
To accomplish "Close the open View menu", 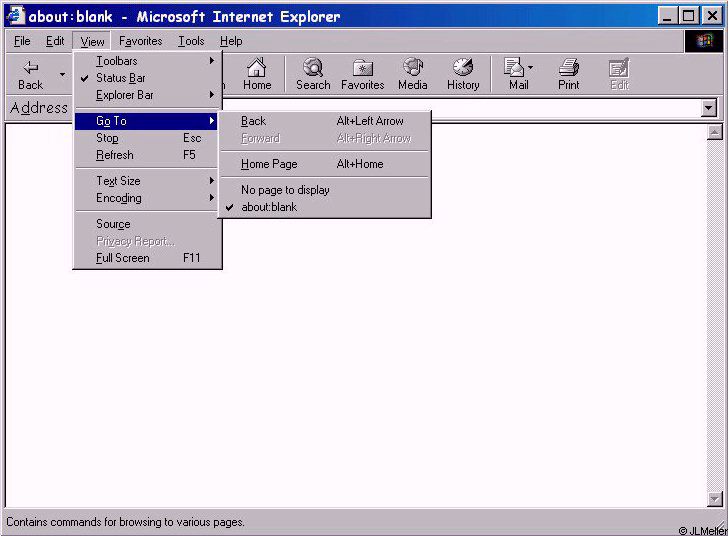I will click(92, 41).
